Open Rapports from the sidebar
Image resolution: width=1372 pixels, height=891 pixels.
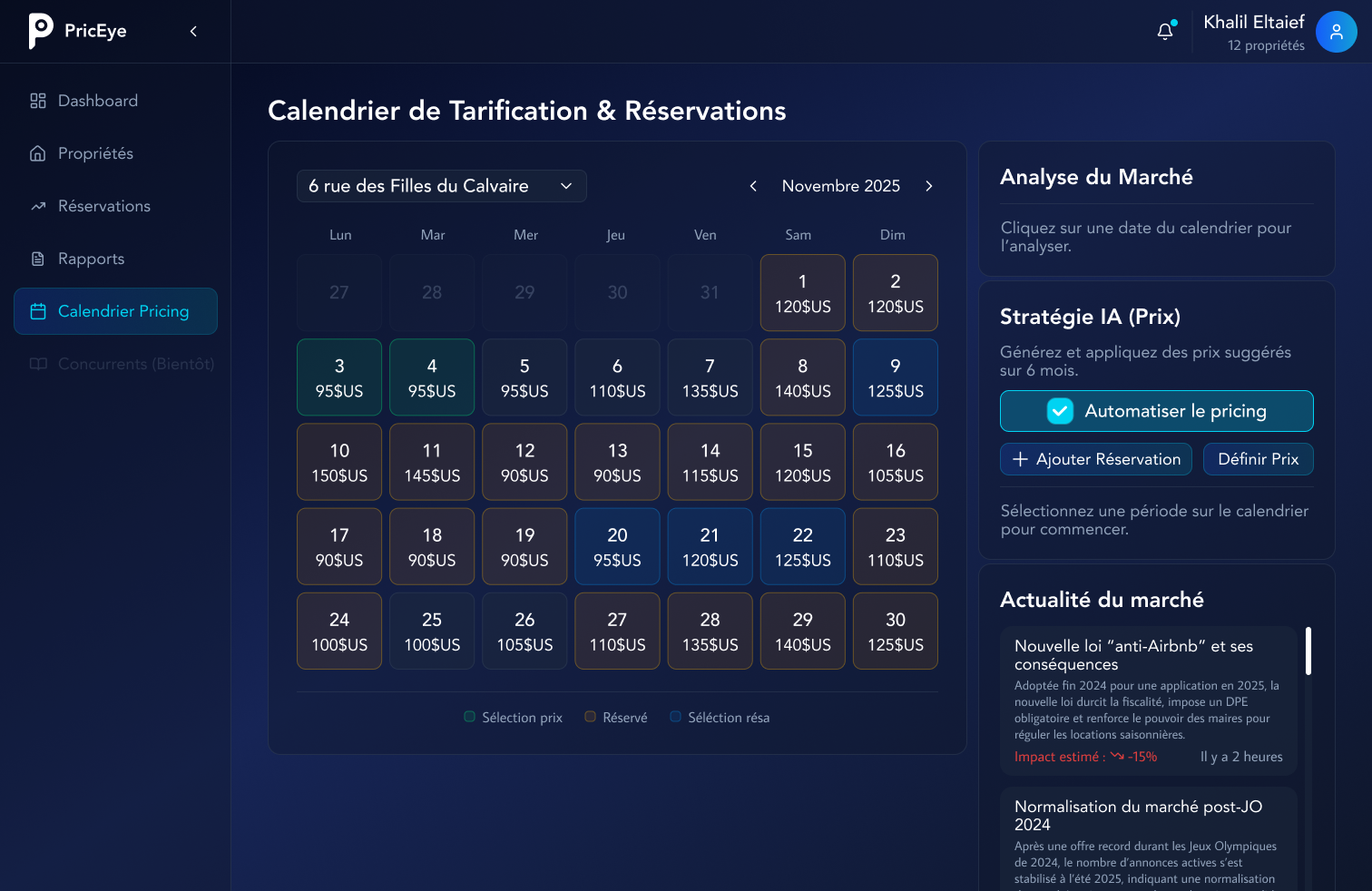click(x=91, y=259)
